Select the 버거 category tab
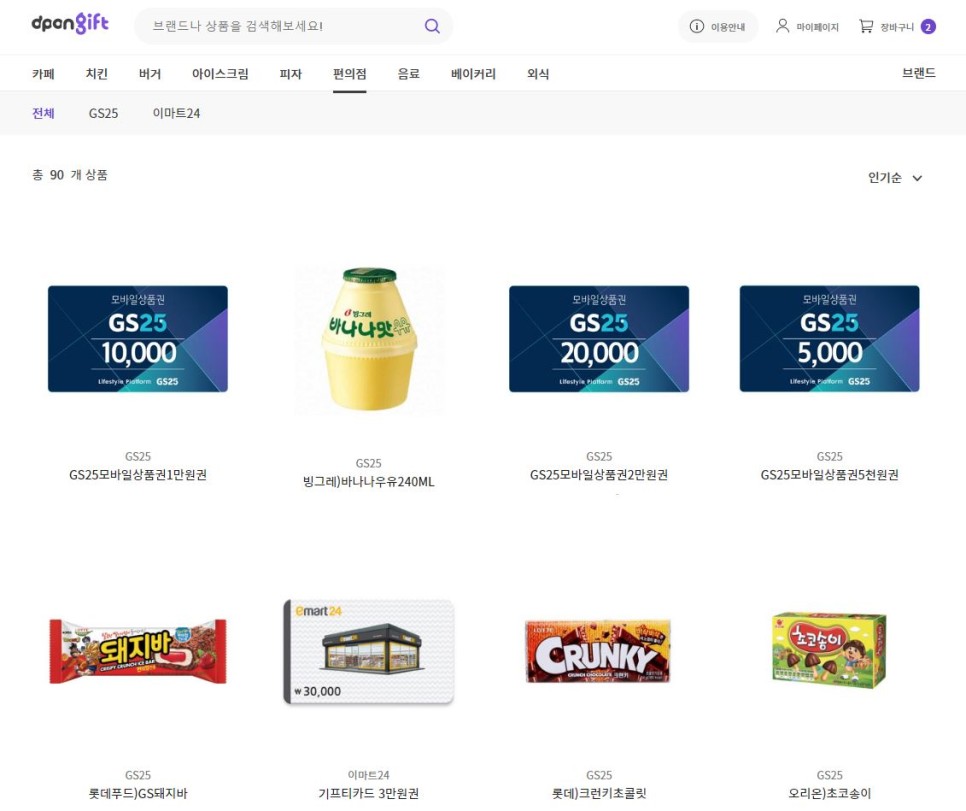 [x=150, y=74]
